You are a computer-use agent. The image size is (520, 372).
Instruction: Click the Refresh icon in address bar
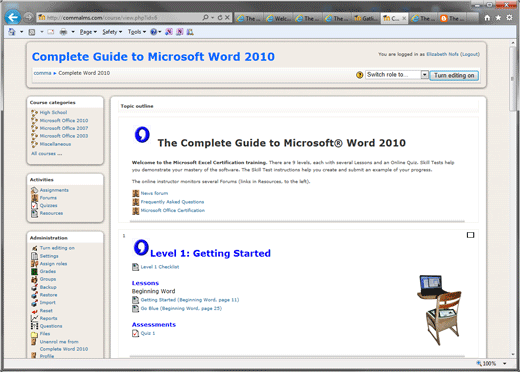[220, 18]
